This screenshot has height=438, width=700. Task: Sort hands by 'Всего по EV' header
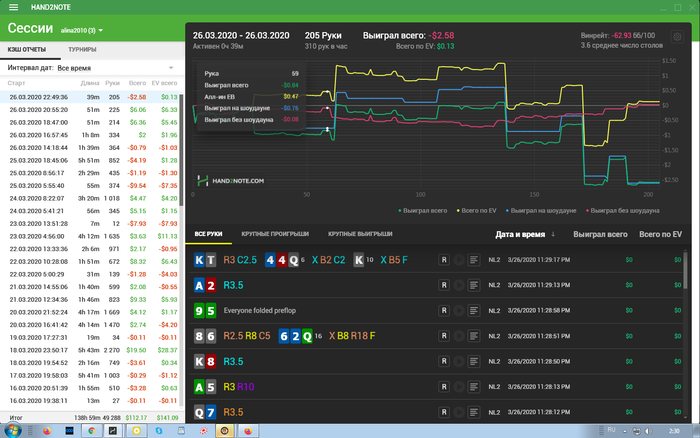coord(660,234)
